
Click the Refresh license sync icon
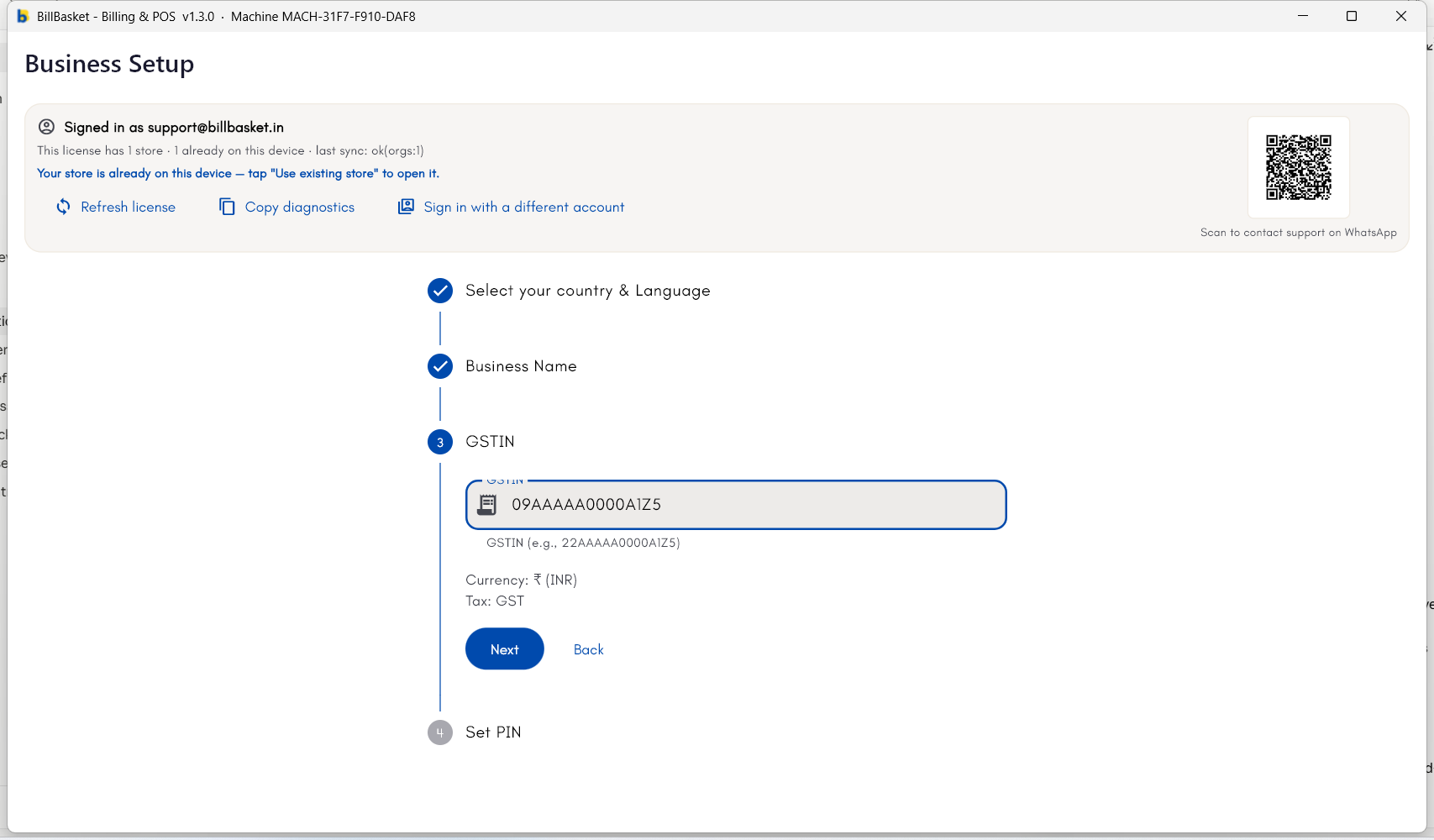point(63,207)
